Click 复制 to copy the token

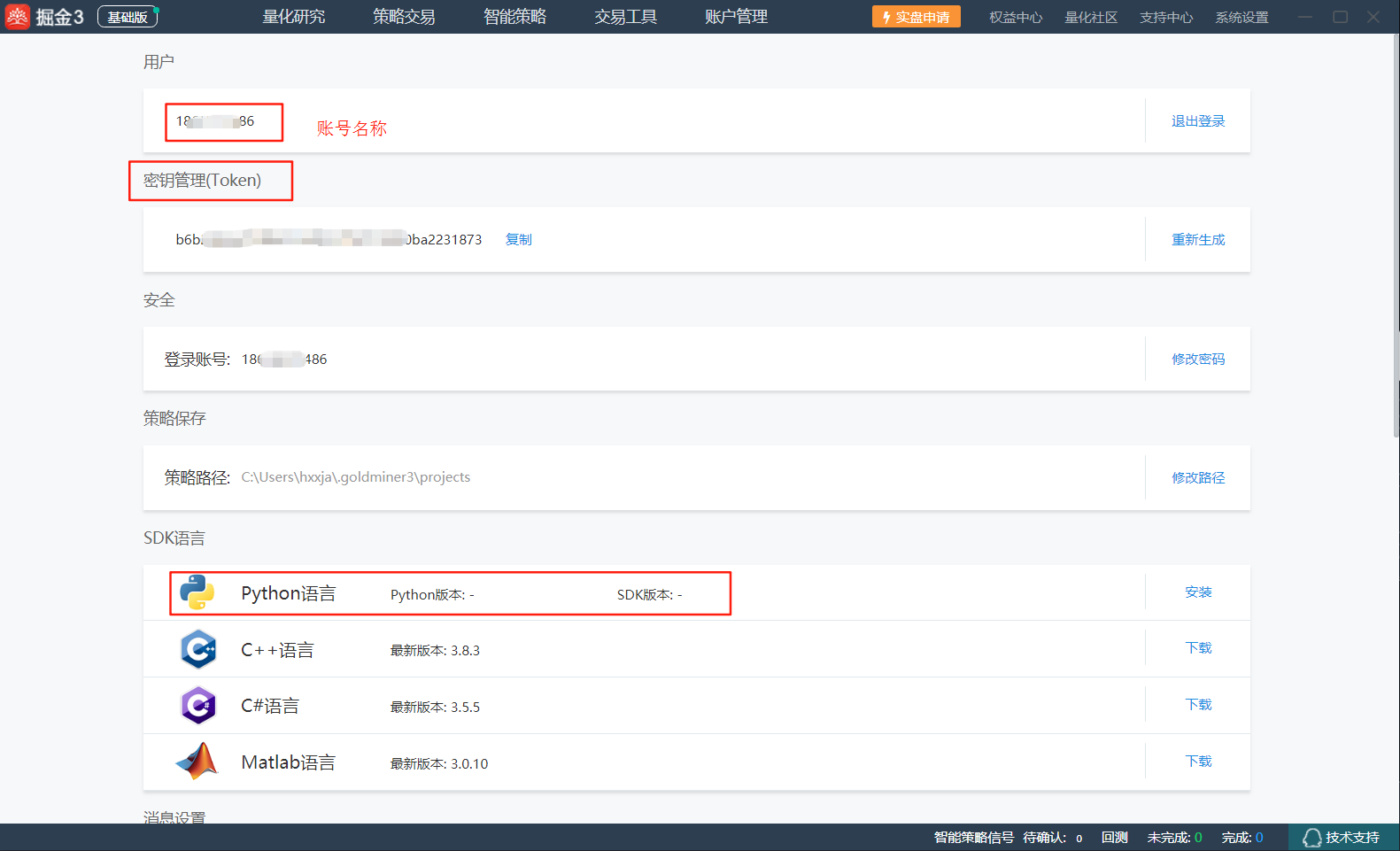518,239
